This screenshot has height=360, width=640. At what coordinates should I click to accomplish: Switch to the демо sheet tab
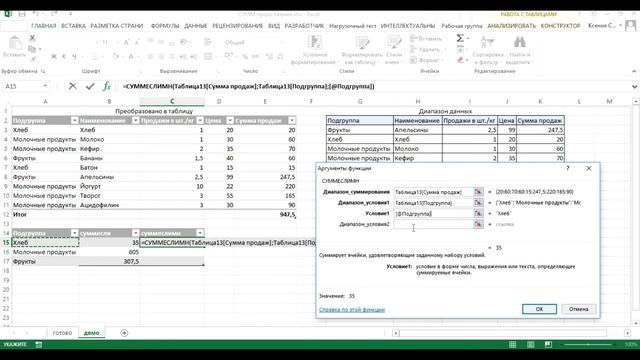point(91,333)
